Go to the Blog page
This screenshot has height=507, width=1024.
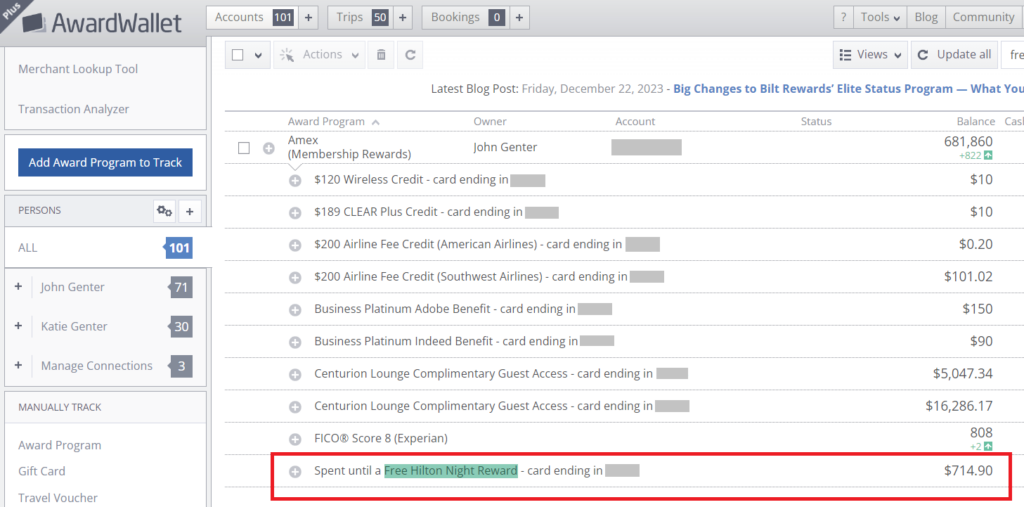coord(925,18)
